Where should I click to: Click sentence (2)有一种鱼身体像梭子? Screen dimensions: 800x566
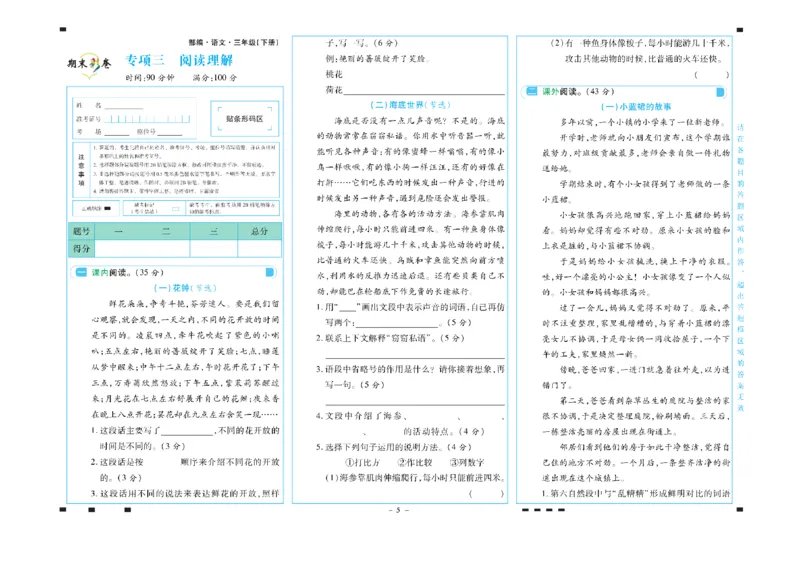[x=640, y=51]
